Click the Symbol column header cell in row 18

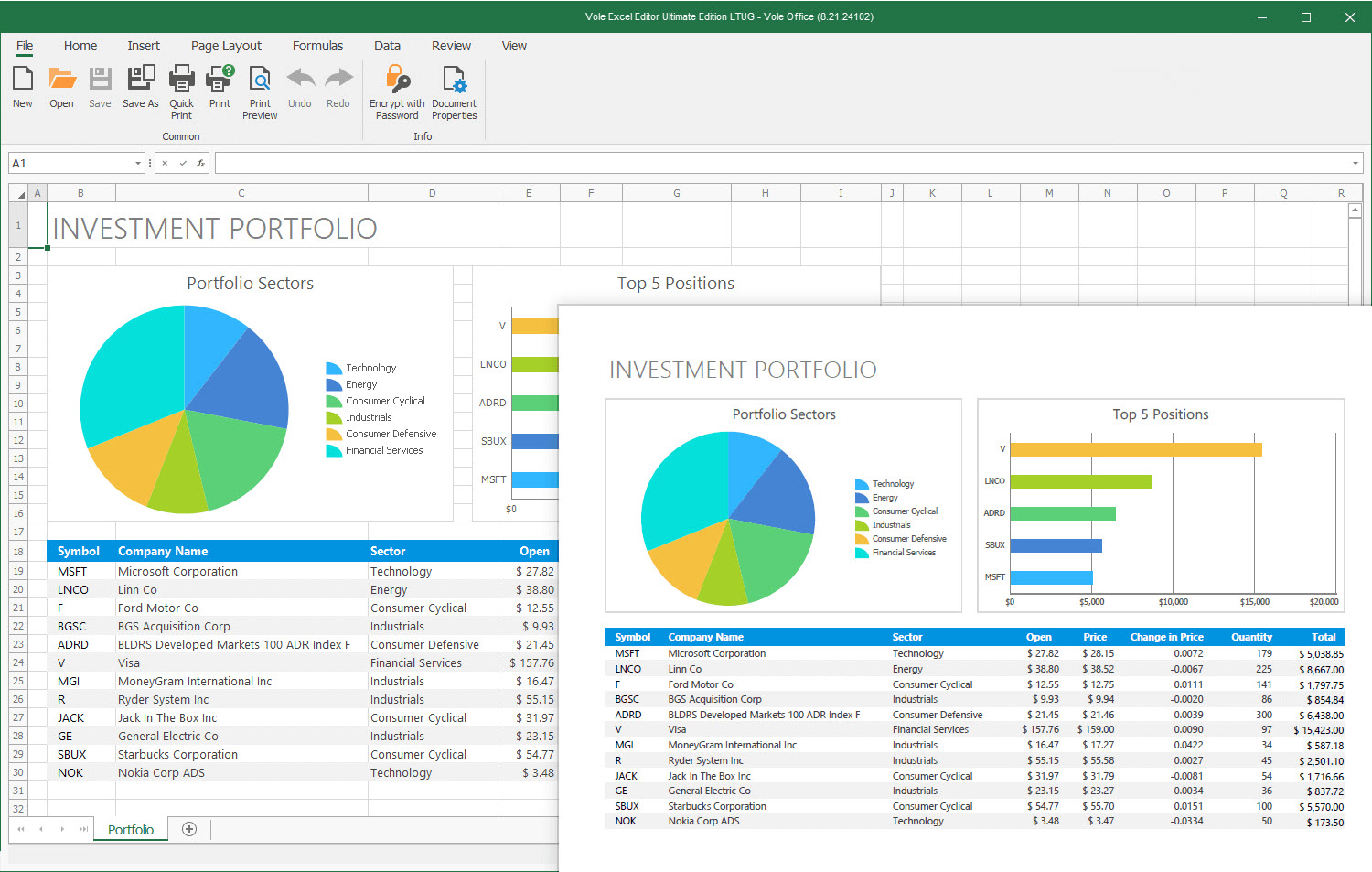[x=81, y=551]
